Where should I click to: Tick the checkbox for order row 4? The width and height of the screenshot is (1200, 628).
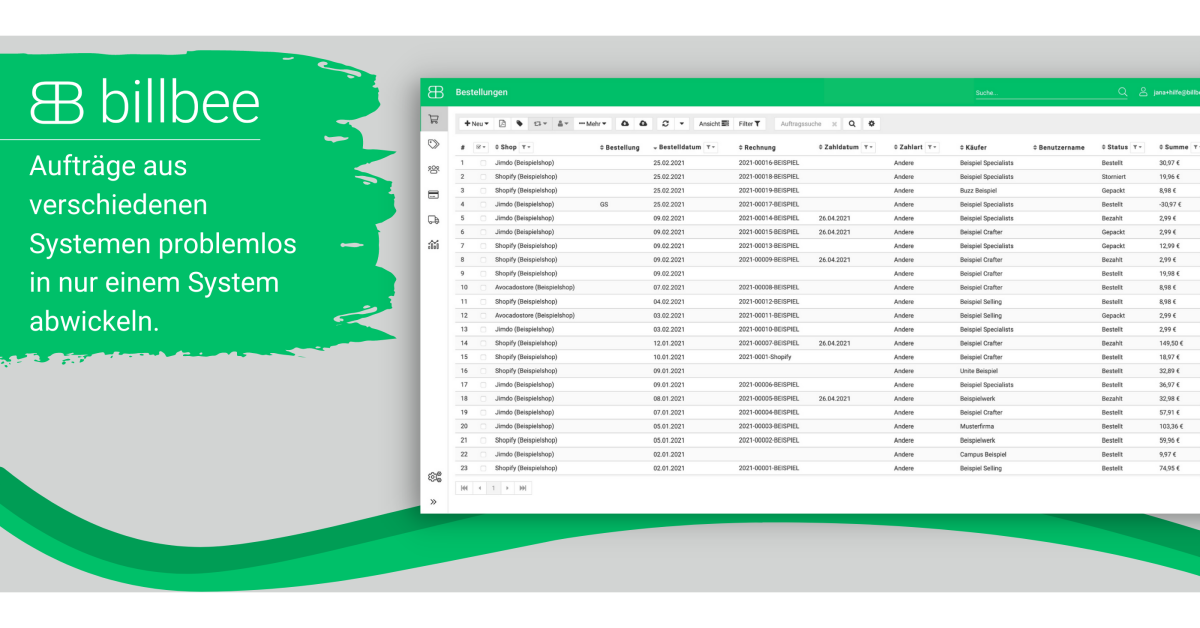pos(483,204)
